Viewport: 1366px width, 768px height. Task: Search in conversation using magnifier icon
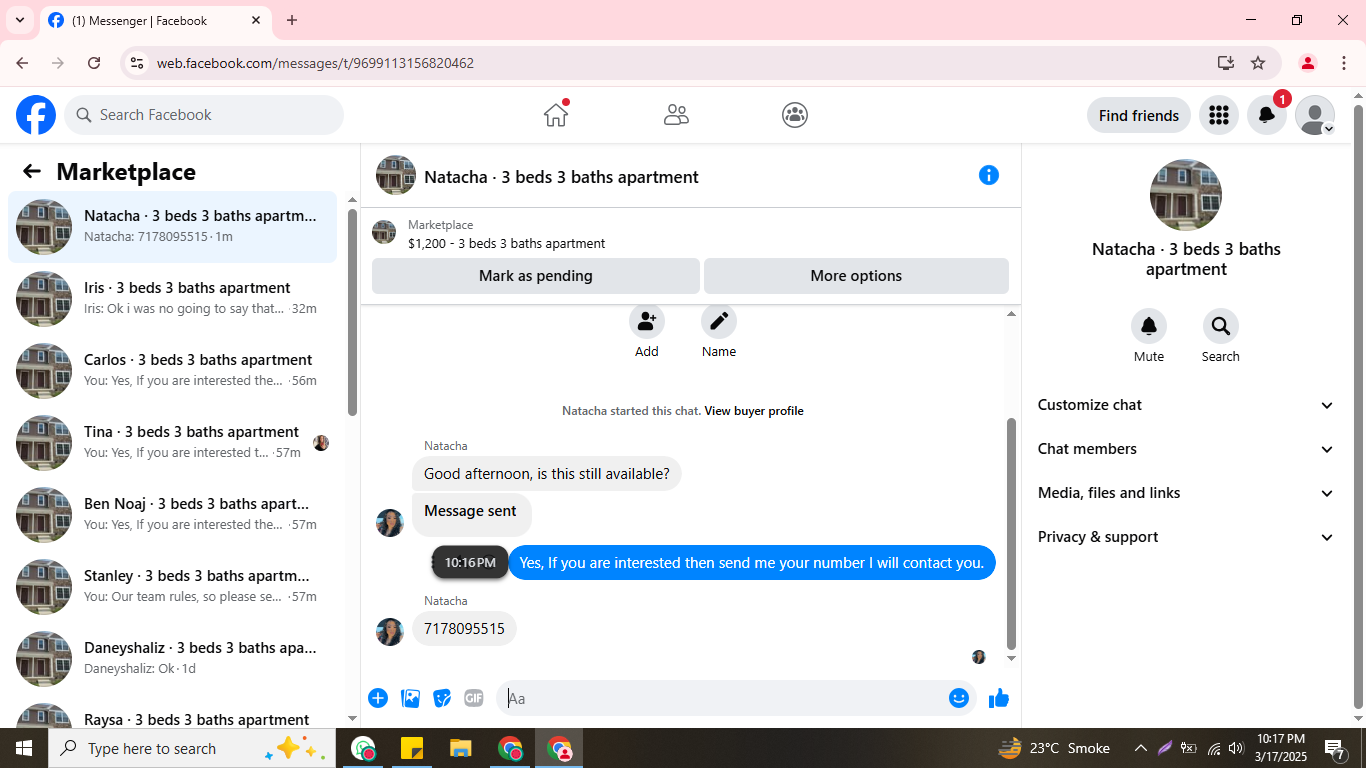click(x=1221, y=326)
